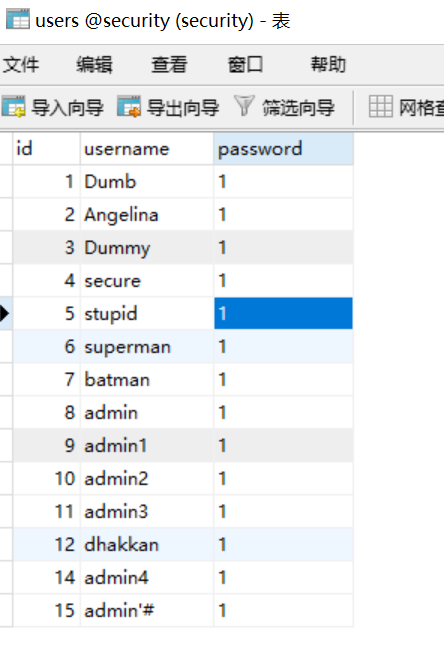Click the id cell with value 12

tap(46, 545)
